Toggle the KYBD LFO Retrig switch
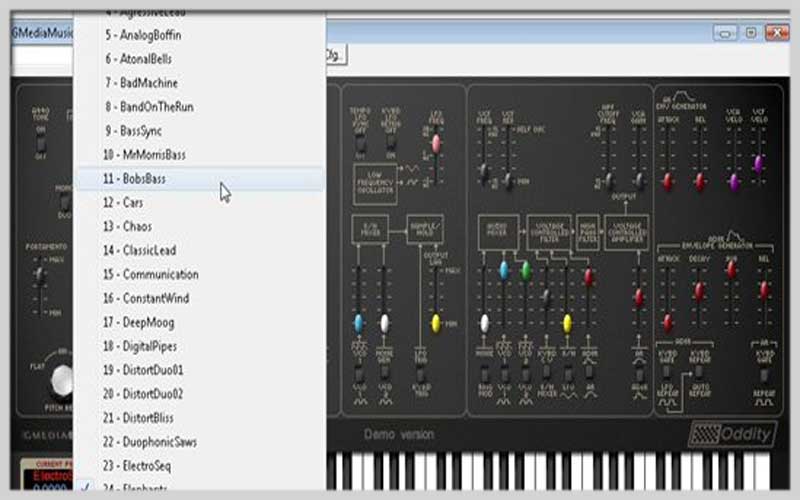 pos(391,143)
